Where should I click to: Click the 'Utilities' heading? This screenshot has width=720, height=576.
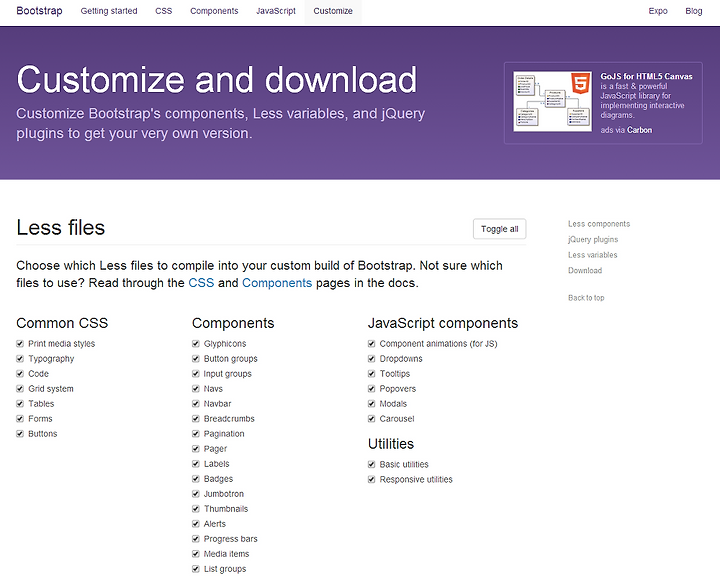tap(391, 444)
